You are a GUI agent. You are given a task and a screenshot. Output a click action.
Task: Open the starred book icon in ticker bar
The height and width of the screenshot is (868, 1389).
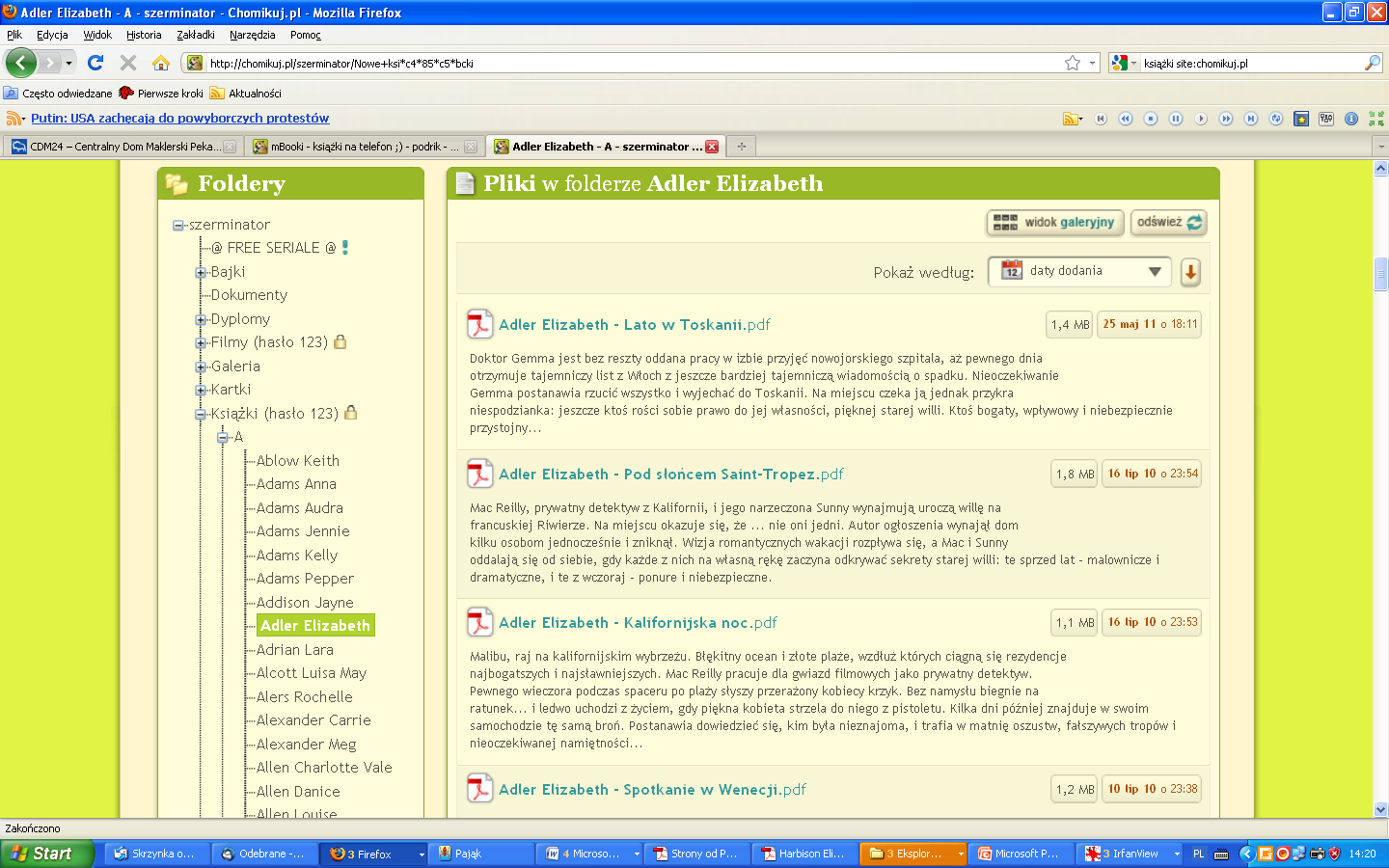[x=1301, y=119]
